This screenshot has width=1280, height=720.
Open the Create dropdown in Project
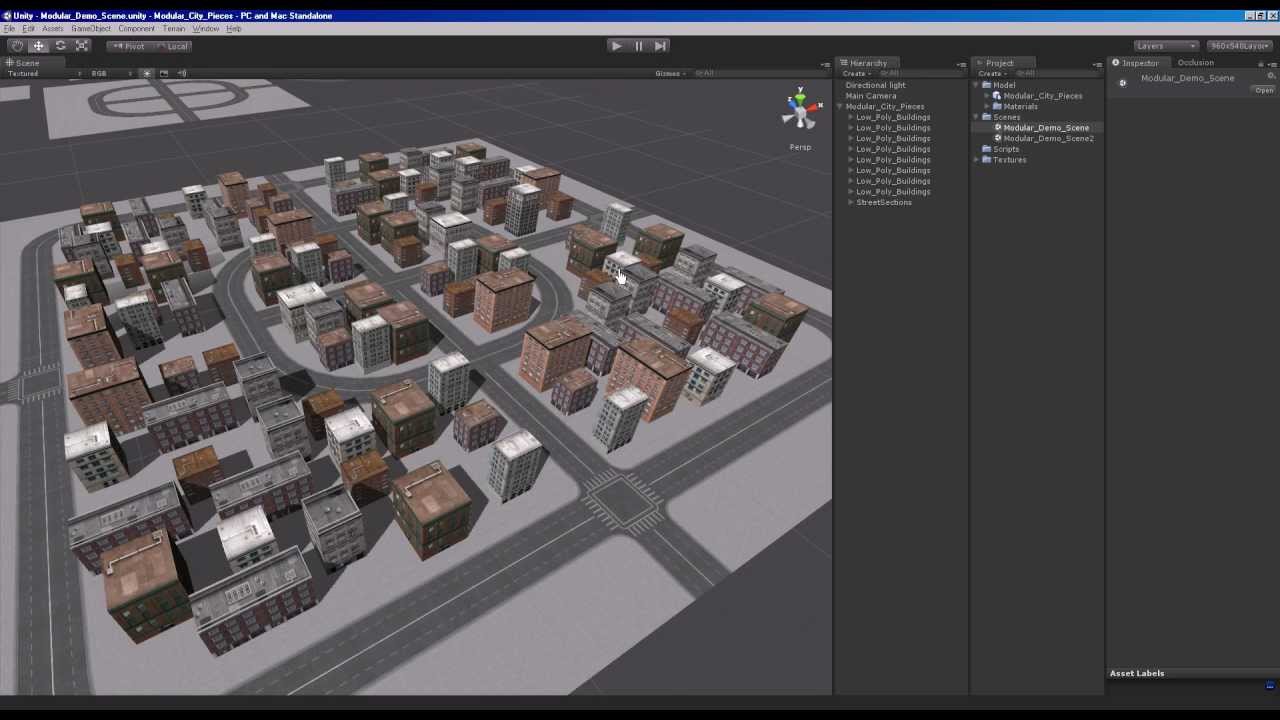[991, 74]
